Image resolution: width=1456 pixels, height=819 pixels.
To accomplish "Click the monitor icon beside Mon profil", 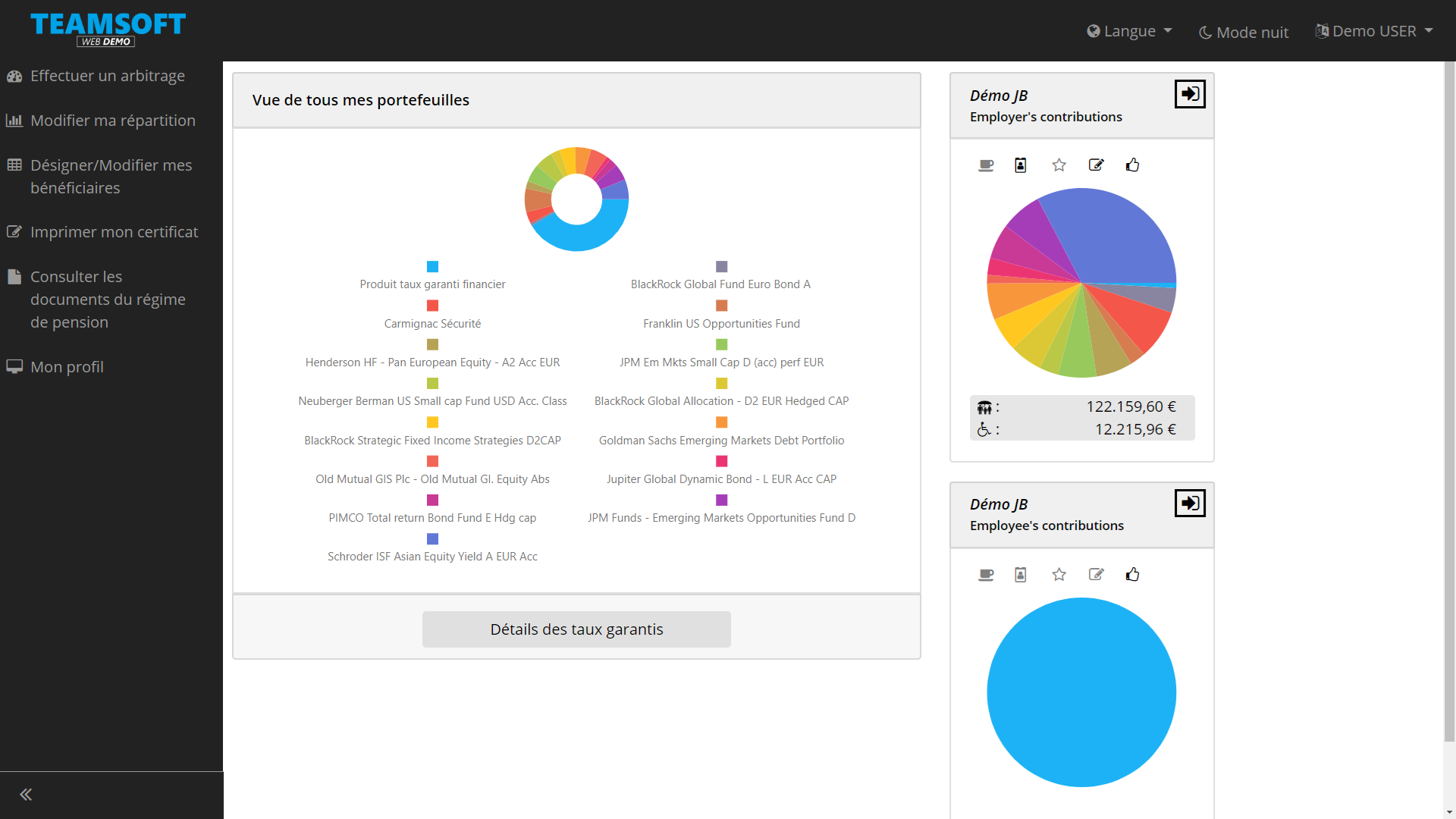I will coord(14,367).
